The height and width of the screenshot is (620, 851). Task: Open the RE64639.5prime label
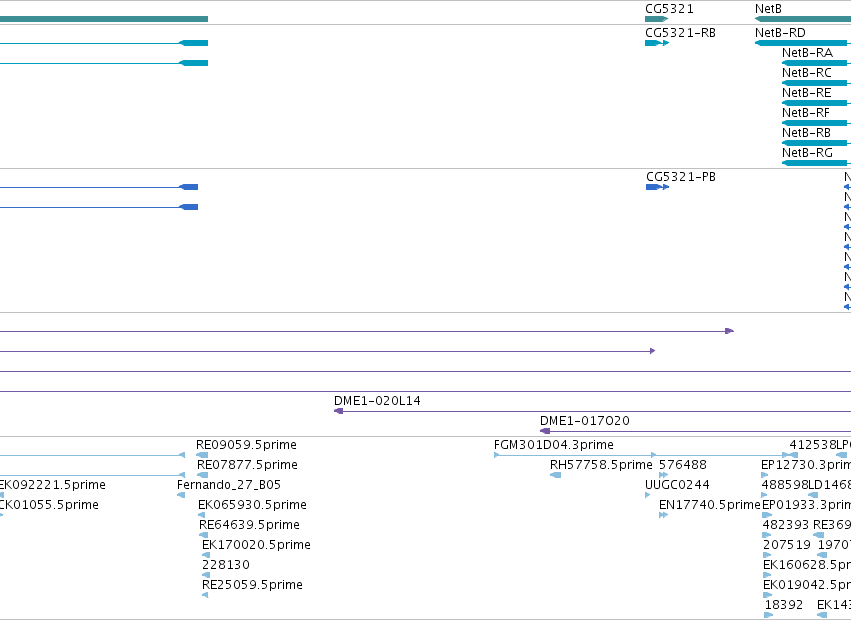249,525
